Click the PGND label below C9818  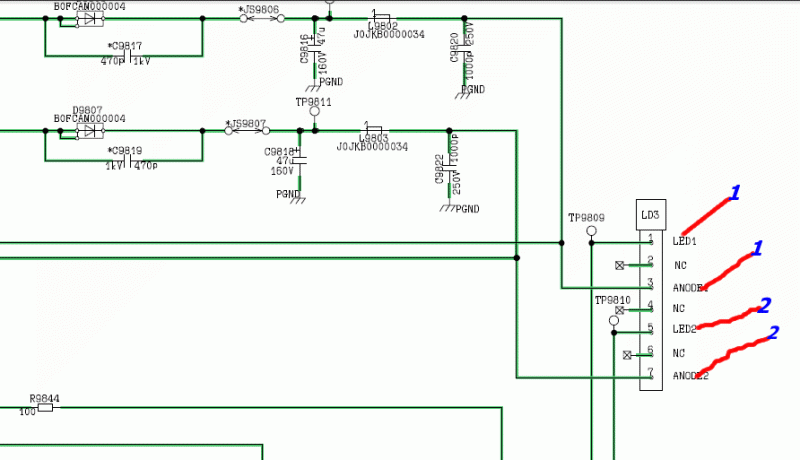288,194
